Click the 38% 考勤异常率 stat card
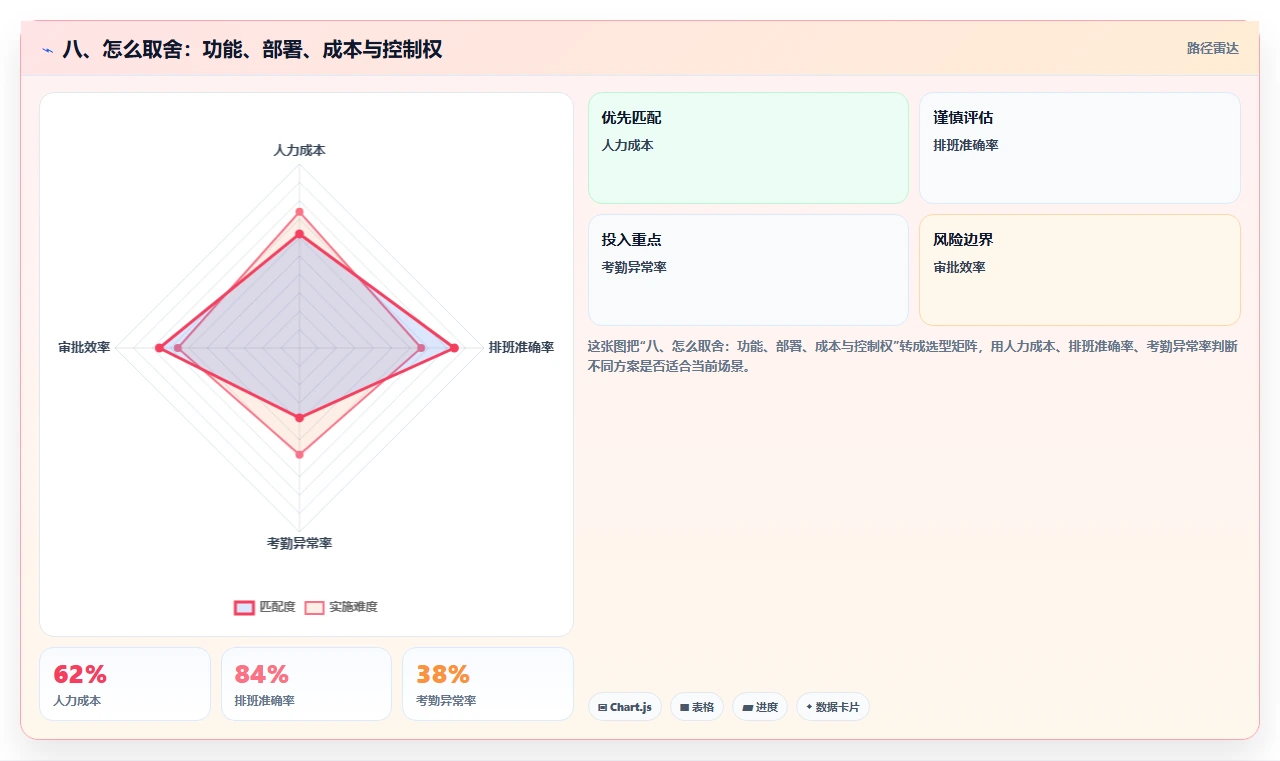The height and width of the screenshot is (761, 1280). (488, 684)
